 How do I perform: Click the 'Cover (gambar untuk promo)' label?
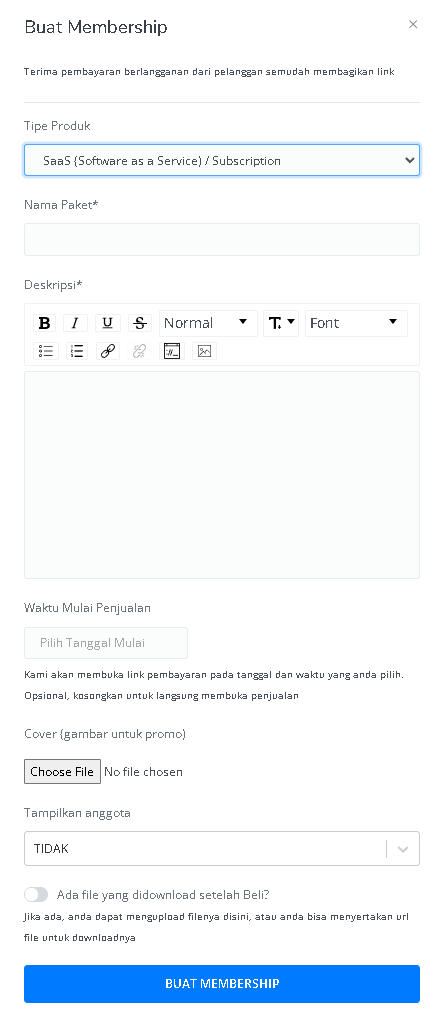(x=105, y=734)
